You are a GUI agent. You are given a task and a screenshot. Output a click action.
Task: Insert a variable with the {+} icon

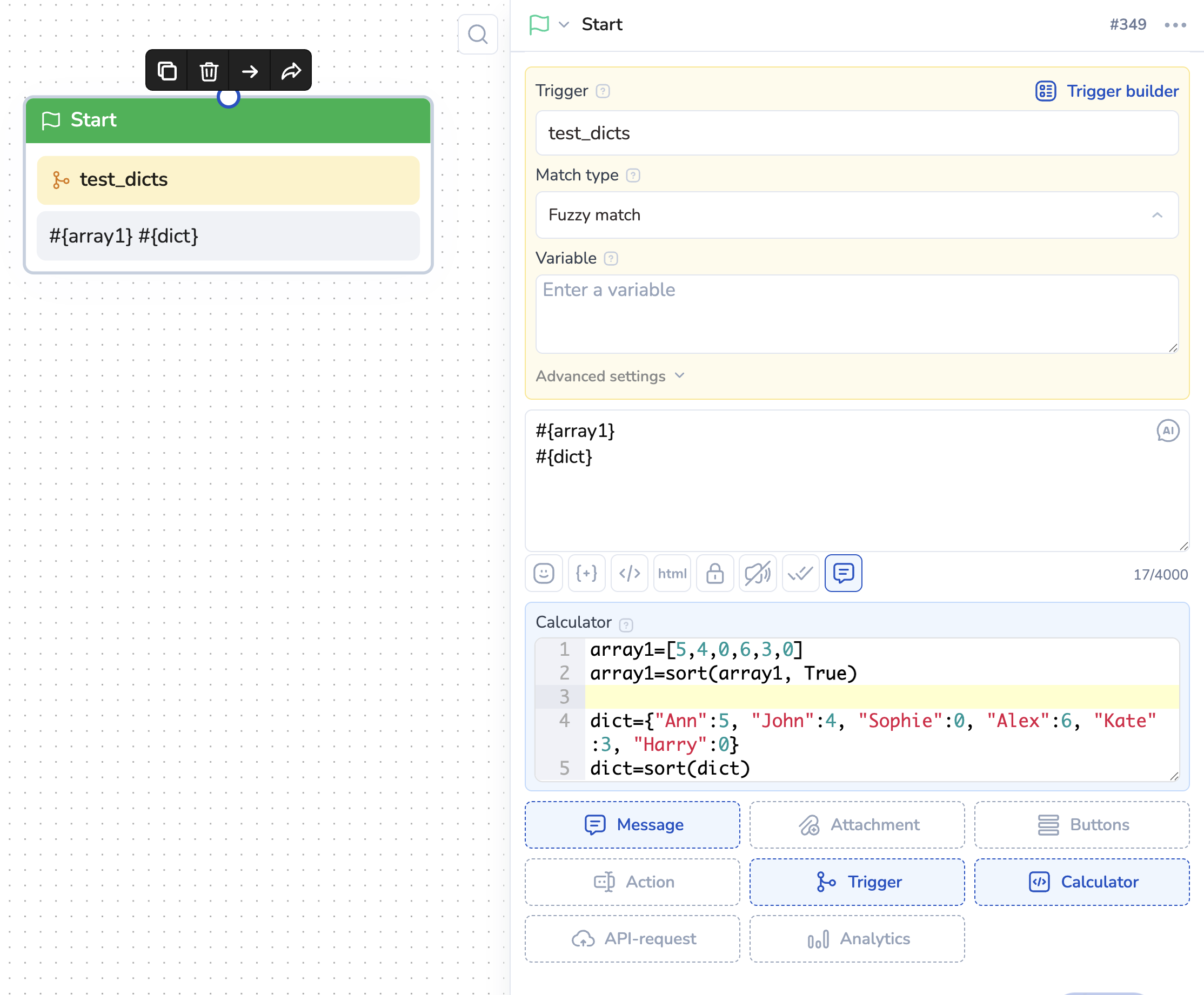click(x=586, y=573)
